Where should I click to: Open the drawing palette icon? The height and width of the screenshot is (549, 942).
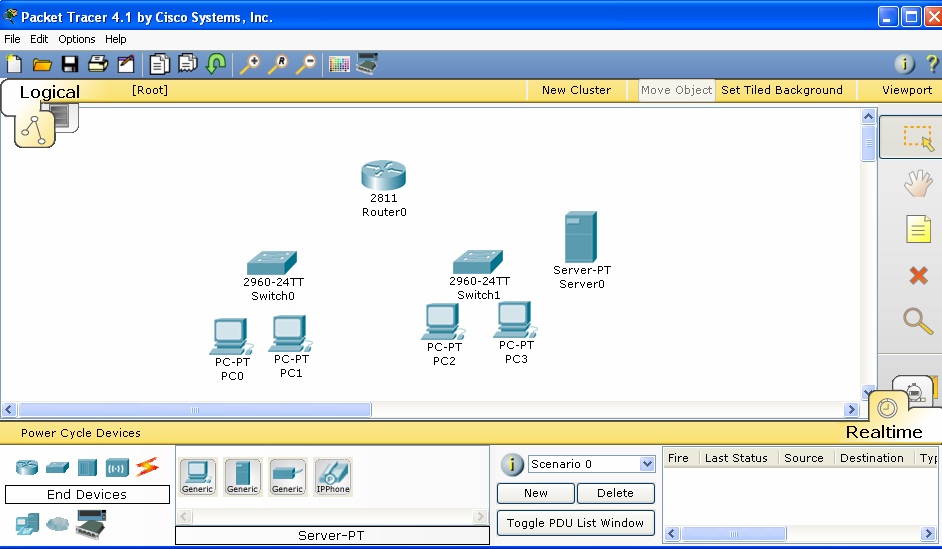click(339, 64)
